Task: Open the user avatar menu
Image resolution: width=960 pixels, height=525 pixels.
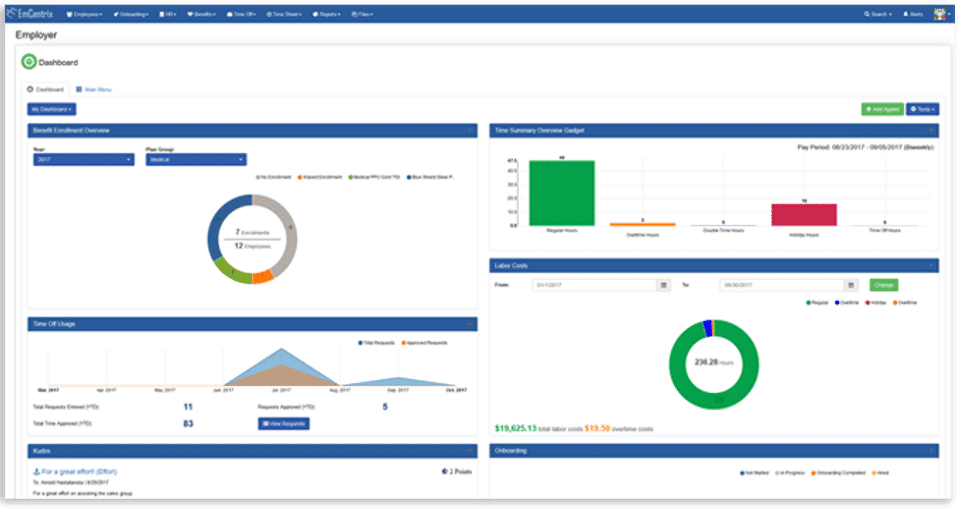Action: [x=942, y=14]
